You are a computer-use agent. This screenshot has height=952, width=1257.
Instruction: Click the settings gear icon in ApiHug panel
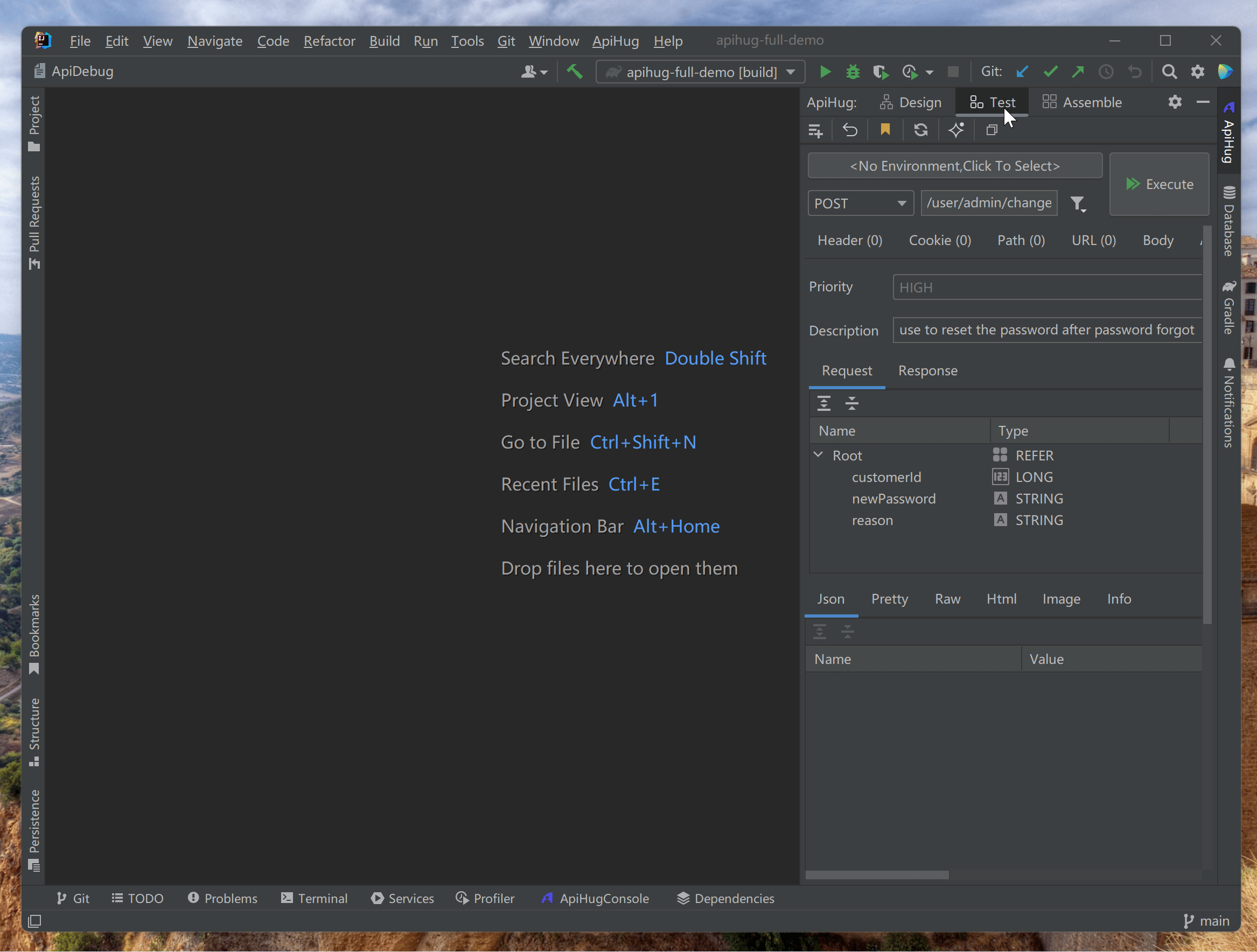coord(1175,102)
